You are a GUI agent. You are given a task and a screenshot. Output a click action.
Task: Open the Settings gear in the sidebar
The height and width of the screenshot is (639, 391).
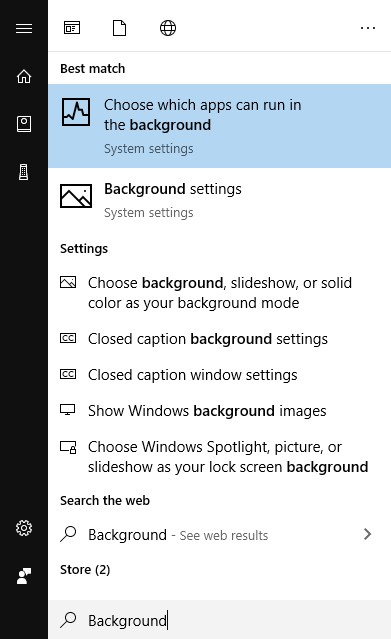tap(24, 528)
